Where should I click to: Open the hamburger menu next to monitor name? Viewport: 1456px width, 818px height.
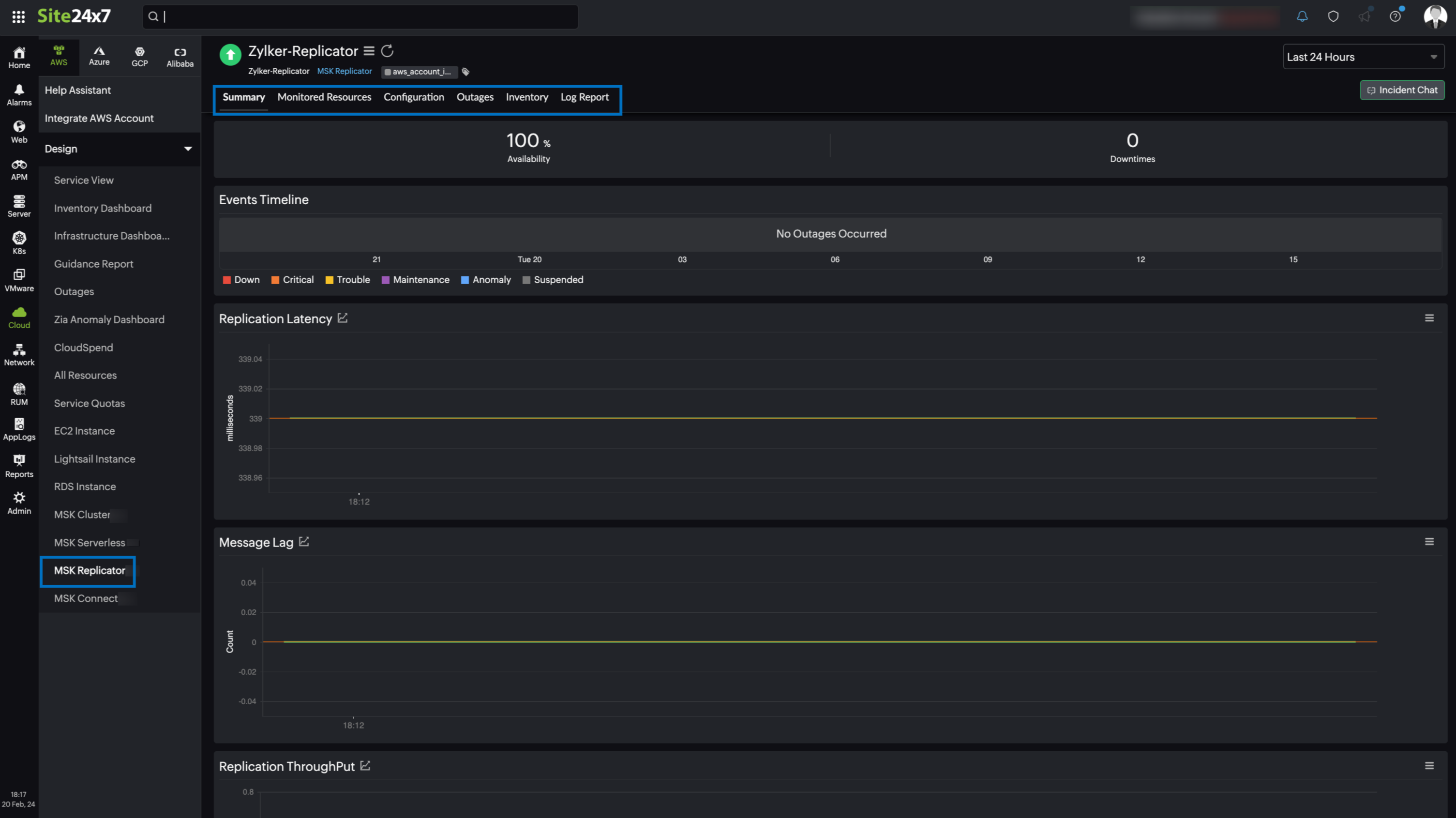pos(369,51)
